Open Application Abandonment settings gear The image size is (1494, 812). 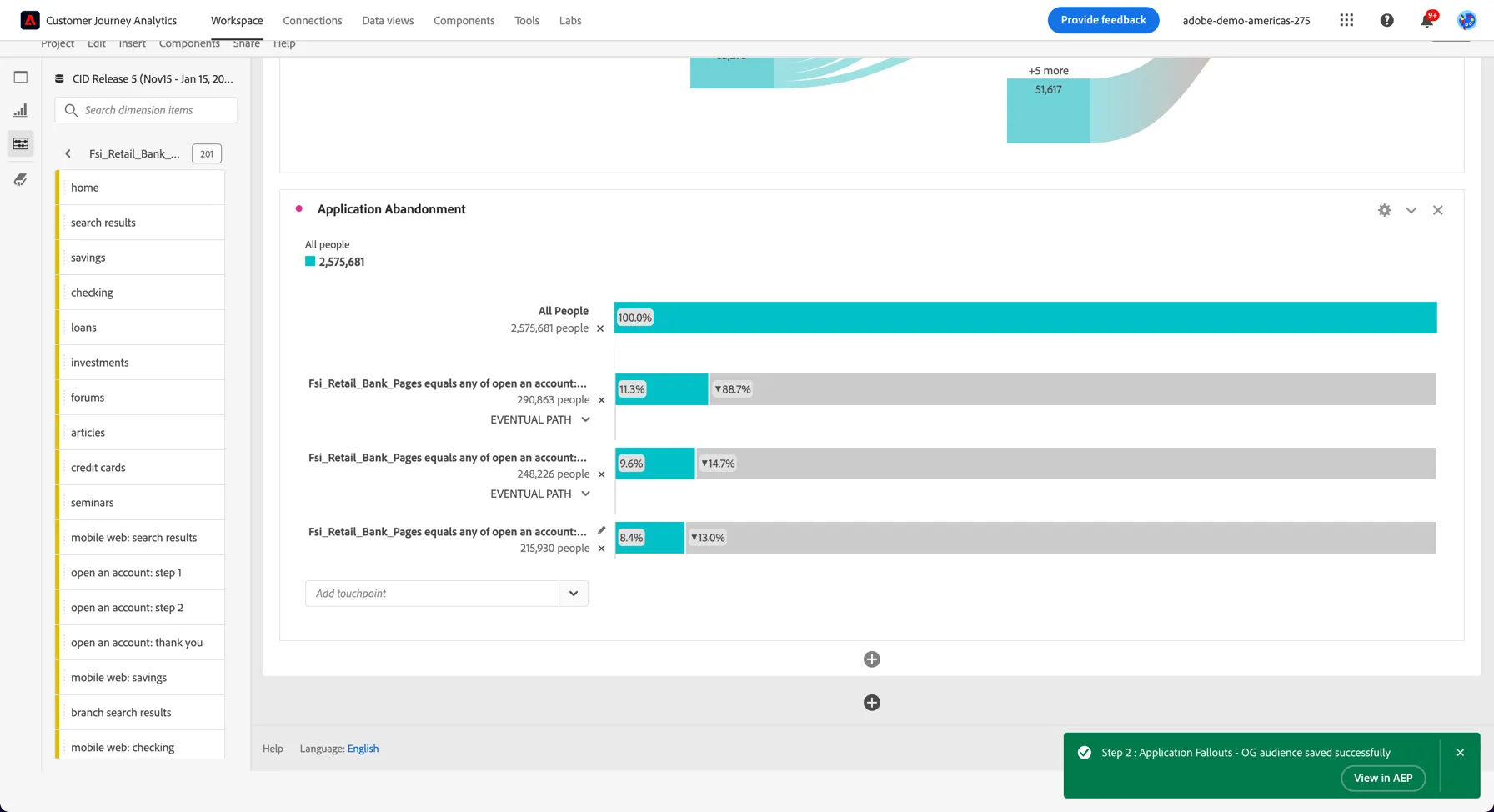click(1384, 210)
